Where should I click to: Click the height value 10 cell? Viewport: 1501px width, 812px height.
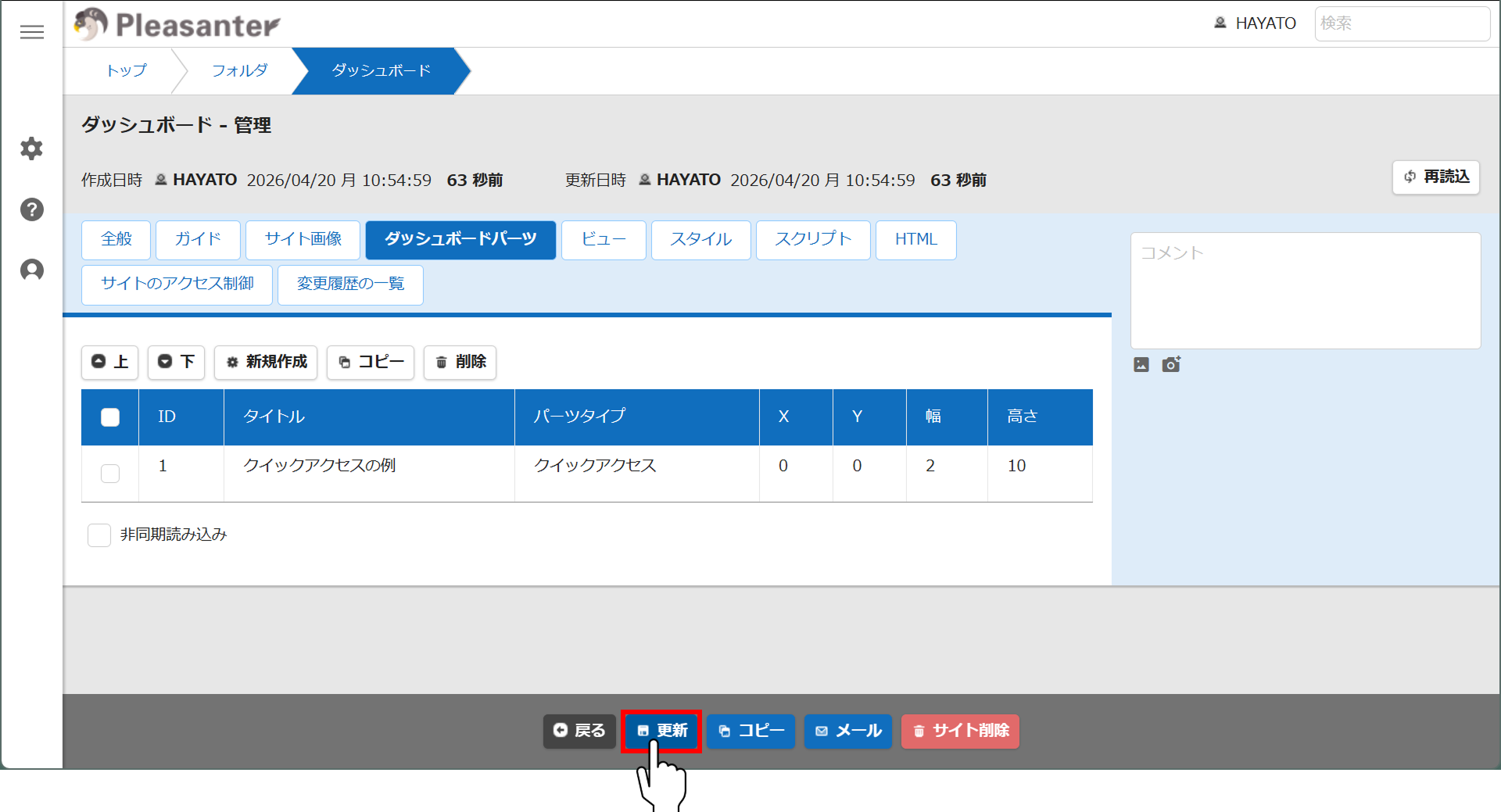coord(1041,474)
